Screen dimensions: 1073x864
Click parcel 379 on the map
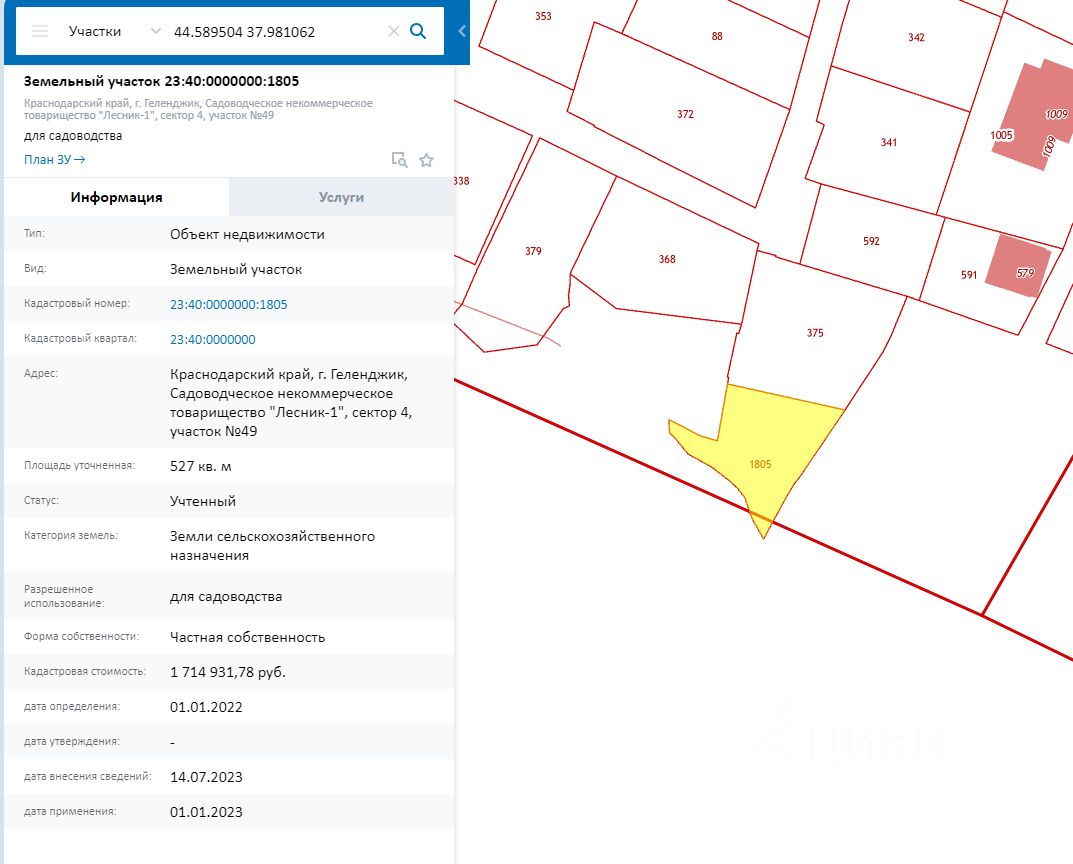pyautogui.click(x=533, y=251)
